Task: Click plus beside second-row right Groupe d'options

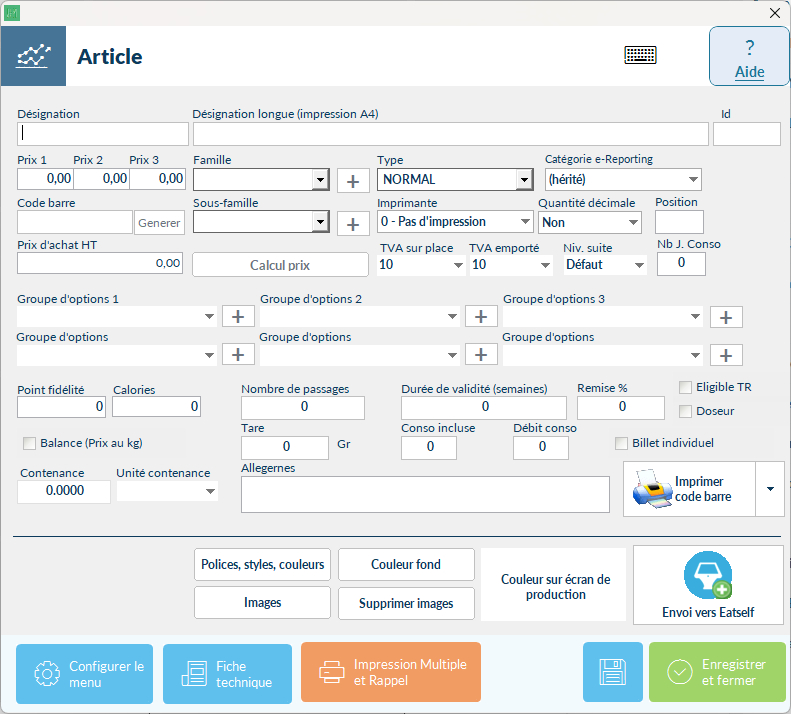Action: point(726,355)
